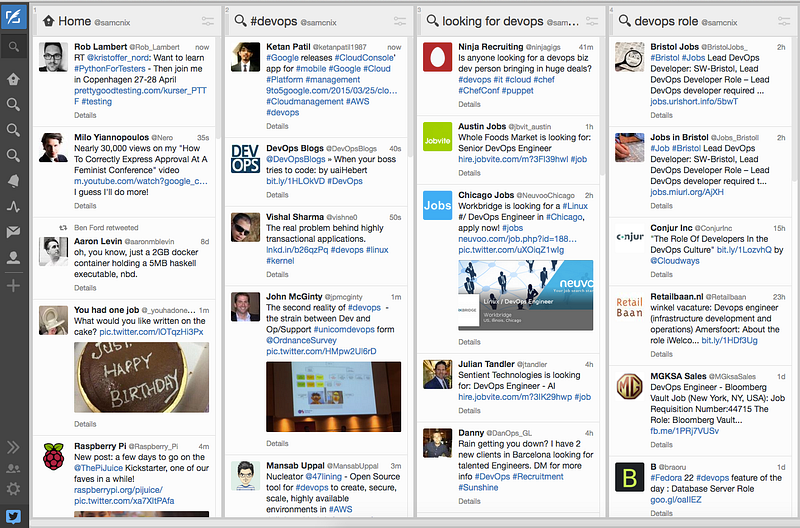Click the @OrdnanceSurvey mention

point(301,340)
